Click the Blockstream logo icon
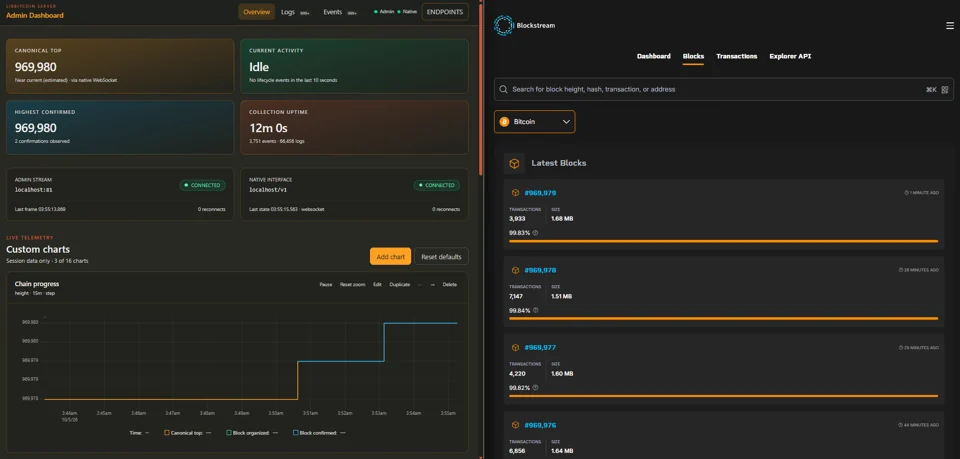Image resolution: width=960 pixels, height=459 pixels. tap(503, 25)
